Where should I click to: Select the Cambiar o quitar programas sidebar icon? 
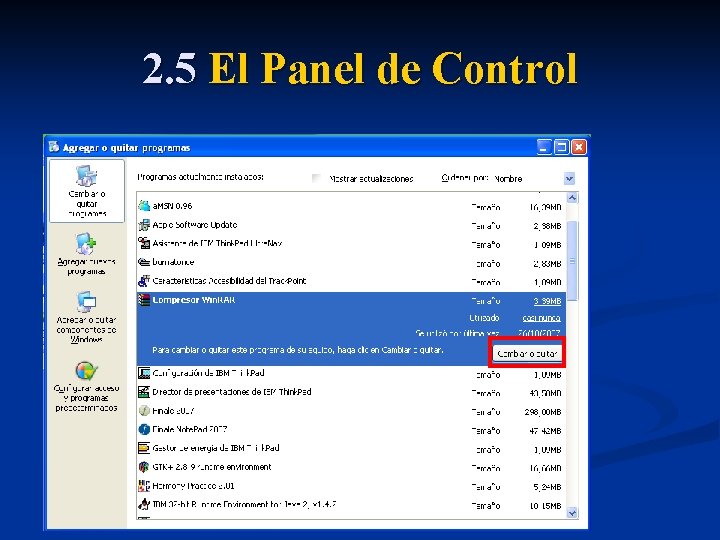click(86, 176)
